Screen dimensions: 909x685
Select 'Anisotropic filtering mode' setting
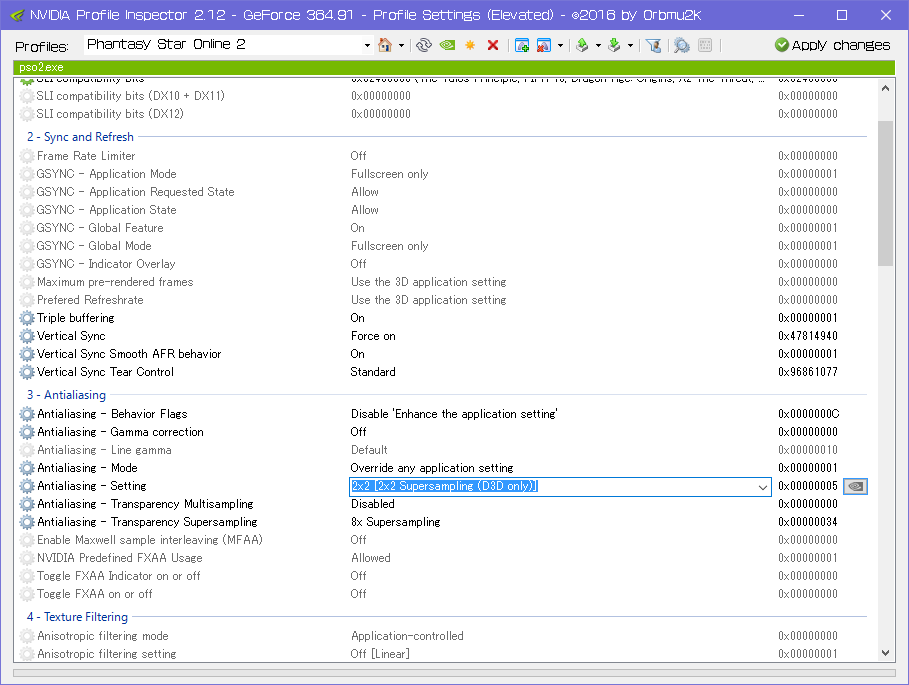tap(103, 636)
